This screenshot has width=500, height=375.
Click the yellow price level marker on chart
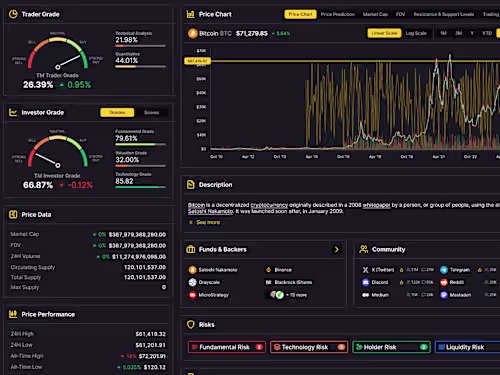click(x=197, y=61)
